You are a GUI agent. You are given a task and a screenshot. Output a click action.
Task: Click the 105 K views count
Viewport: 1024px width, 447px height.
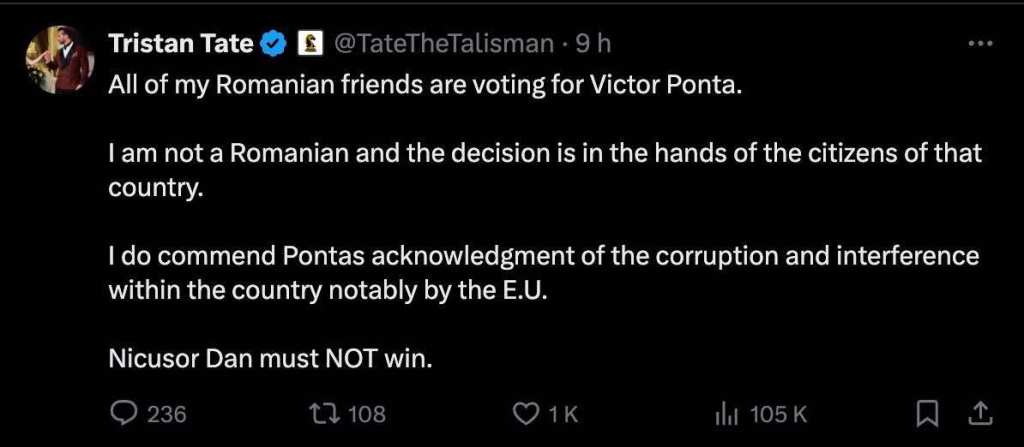click(x=778, y=413)
